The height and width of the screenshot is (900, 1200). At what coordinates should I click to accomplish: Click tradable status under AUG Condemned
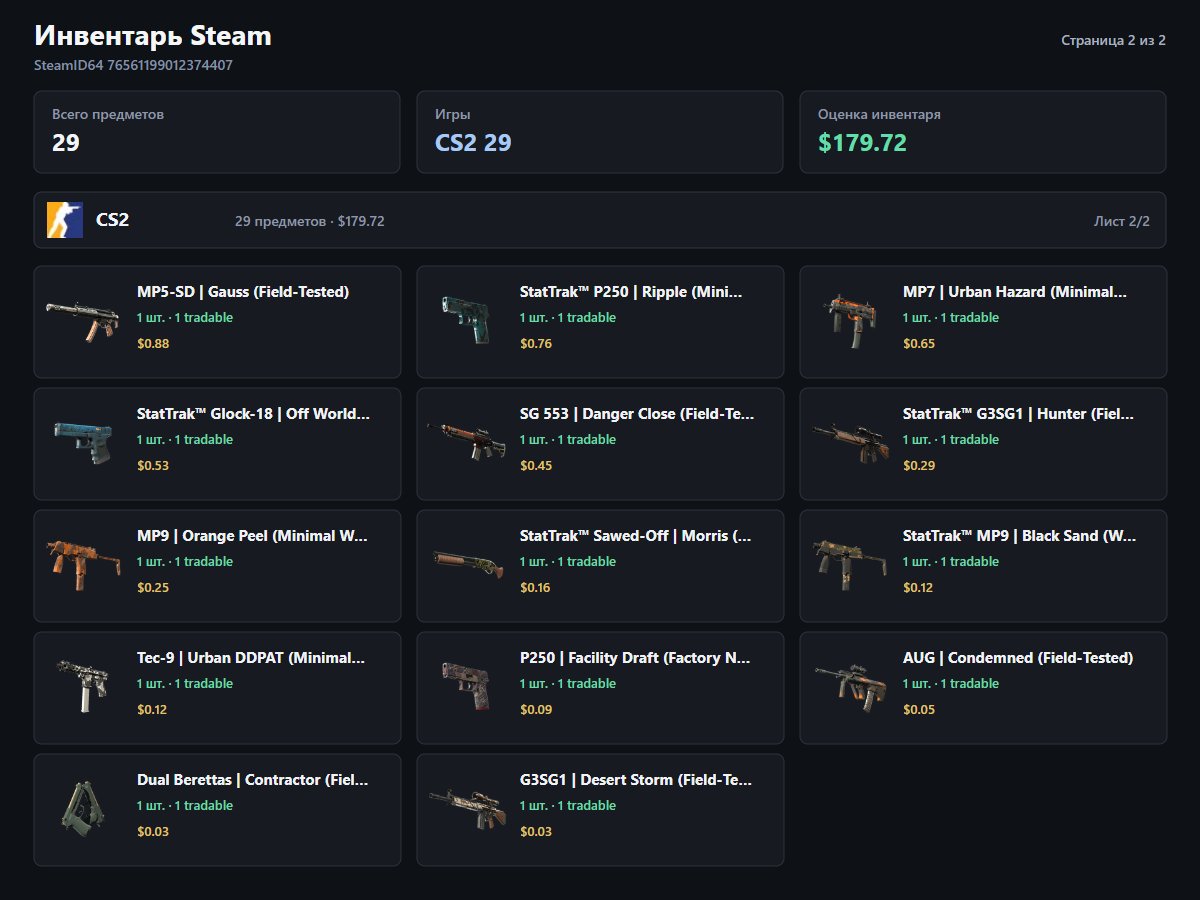coord(951,684)
